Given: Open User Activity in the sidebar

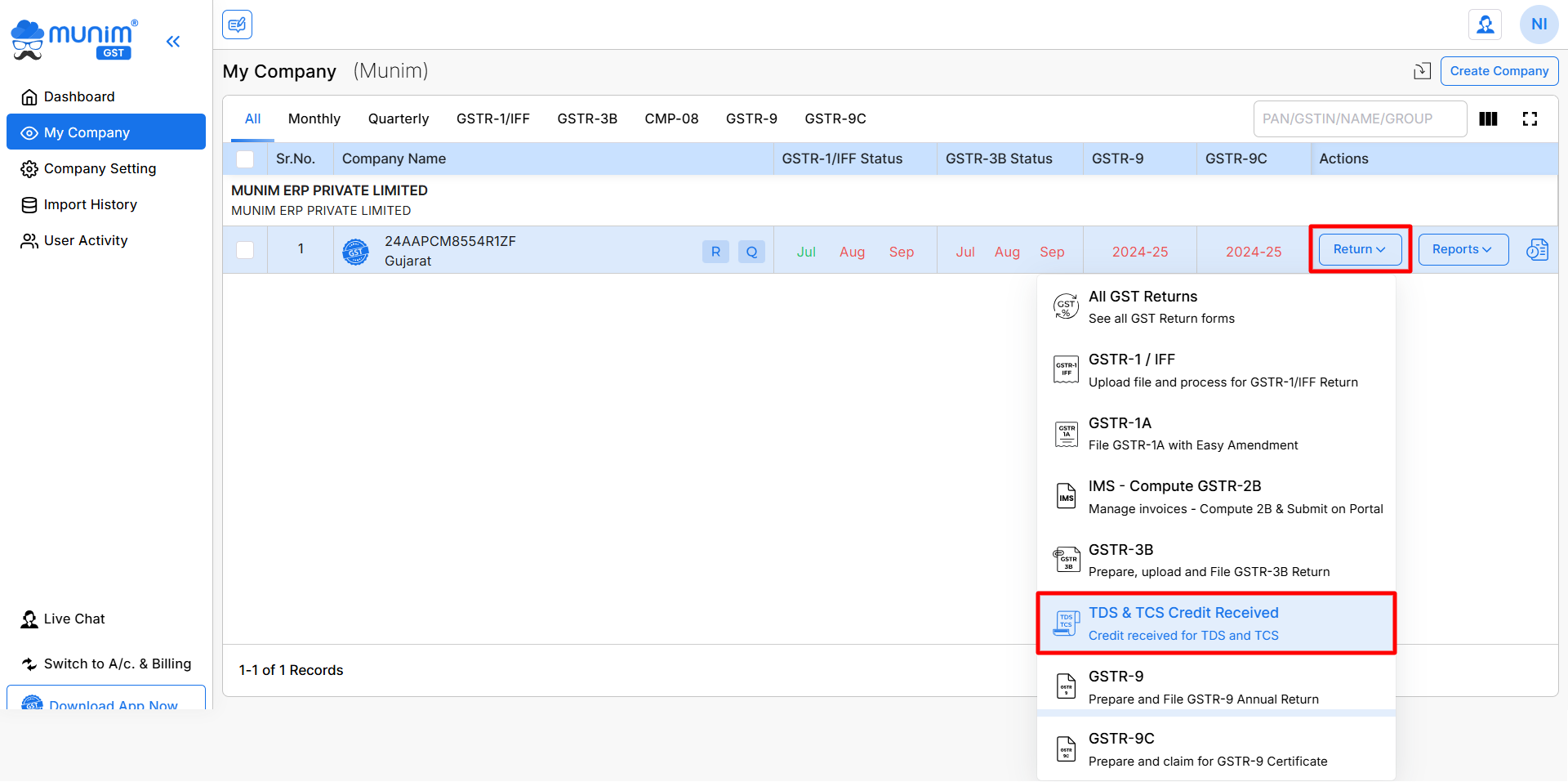Looking at the screenshot, I should [106, 240].
